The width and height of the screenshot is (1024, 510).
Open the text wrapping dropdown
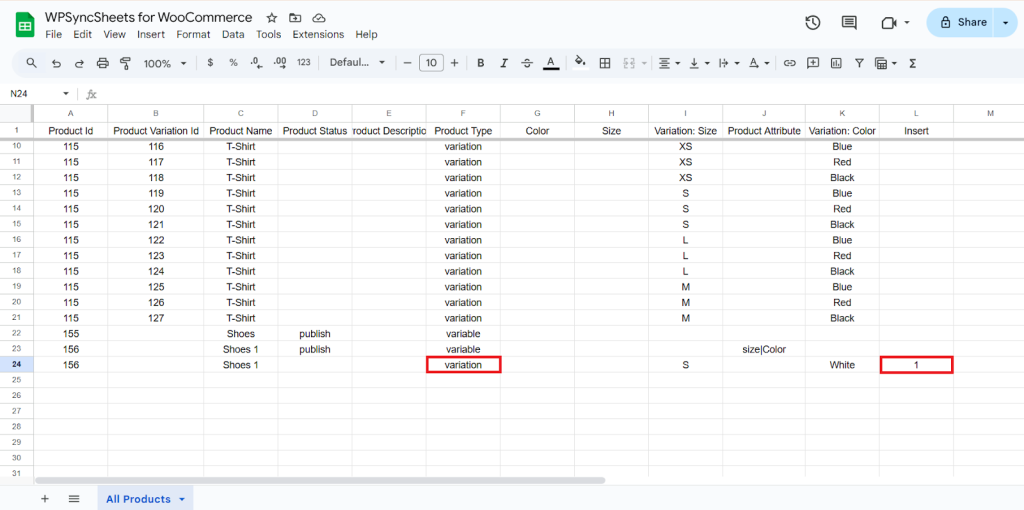tap(728, 63)
